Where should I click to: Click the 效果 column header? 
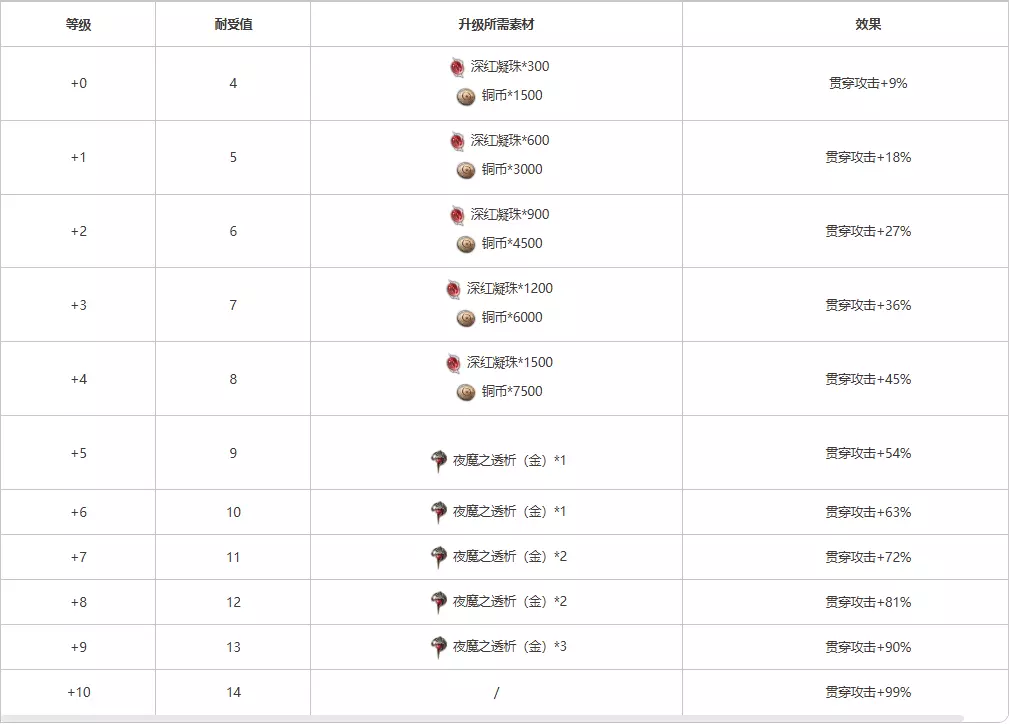tap(868, 24)
